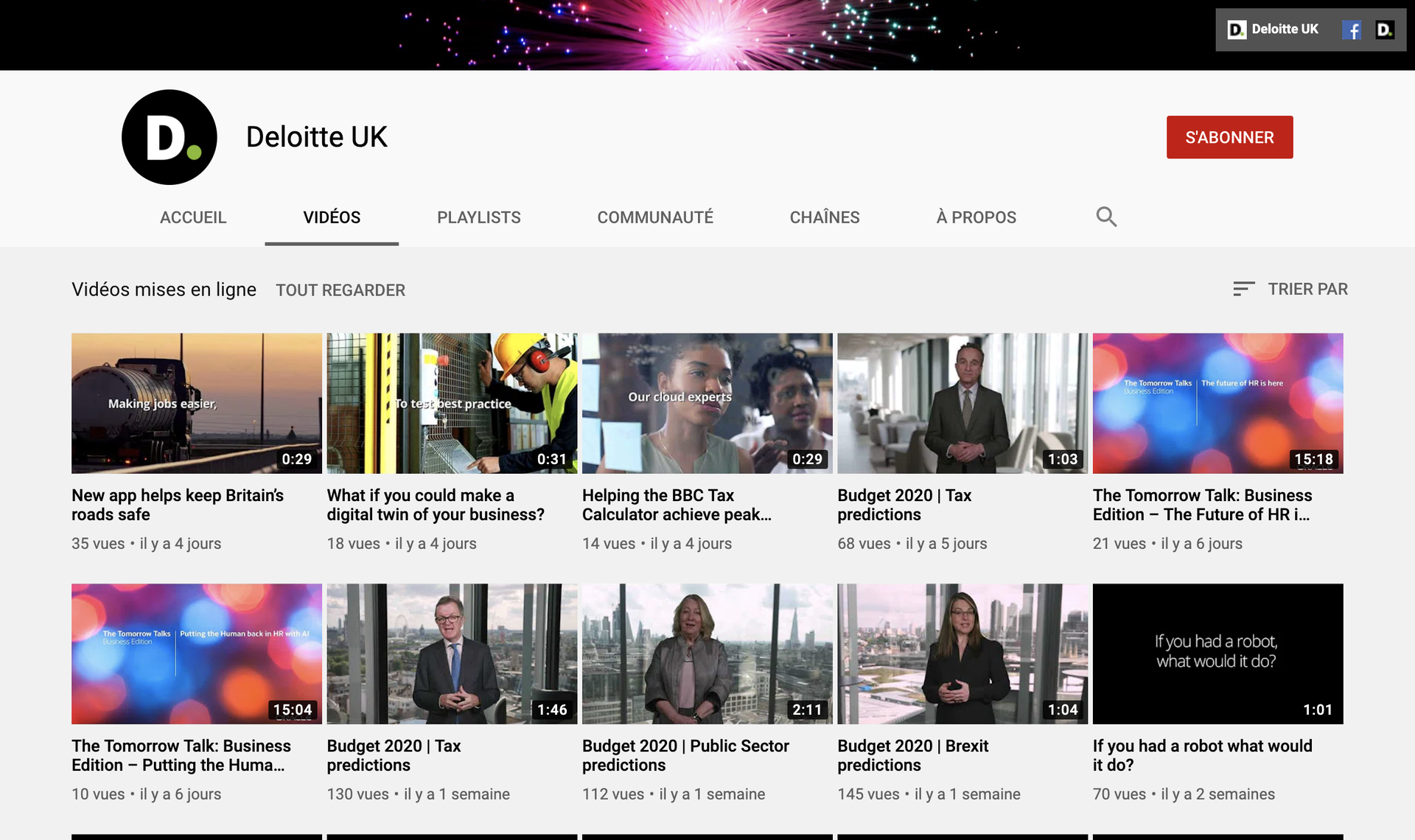Click TOUT REGARDER to play all

pyautogui.click(x=340, y=290)
